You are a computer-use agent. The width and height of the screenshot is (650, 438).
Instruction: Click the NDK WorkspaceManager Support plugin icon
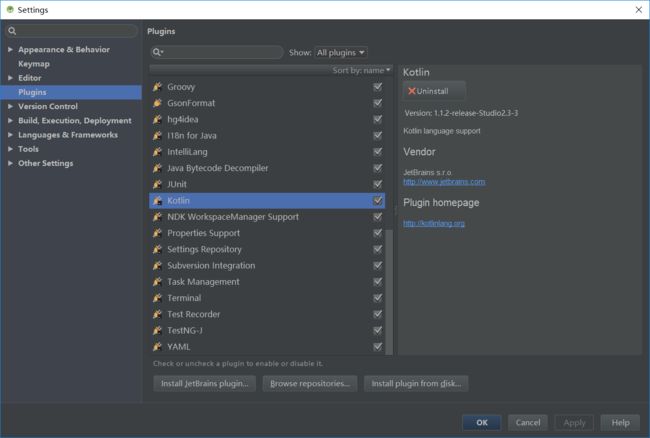click(x=157, y=217)
